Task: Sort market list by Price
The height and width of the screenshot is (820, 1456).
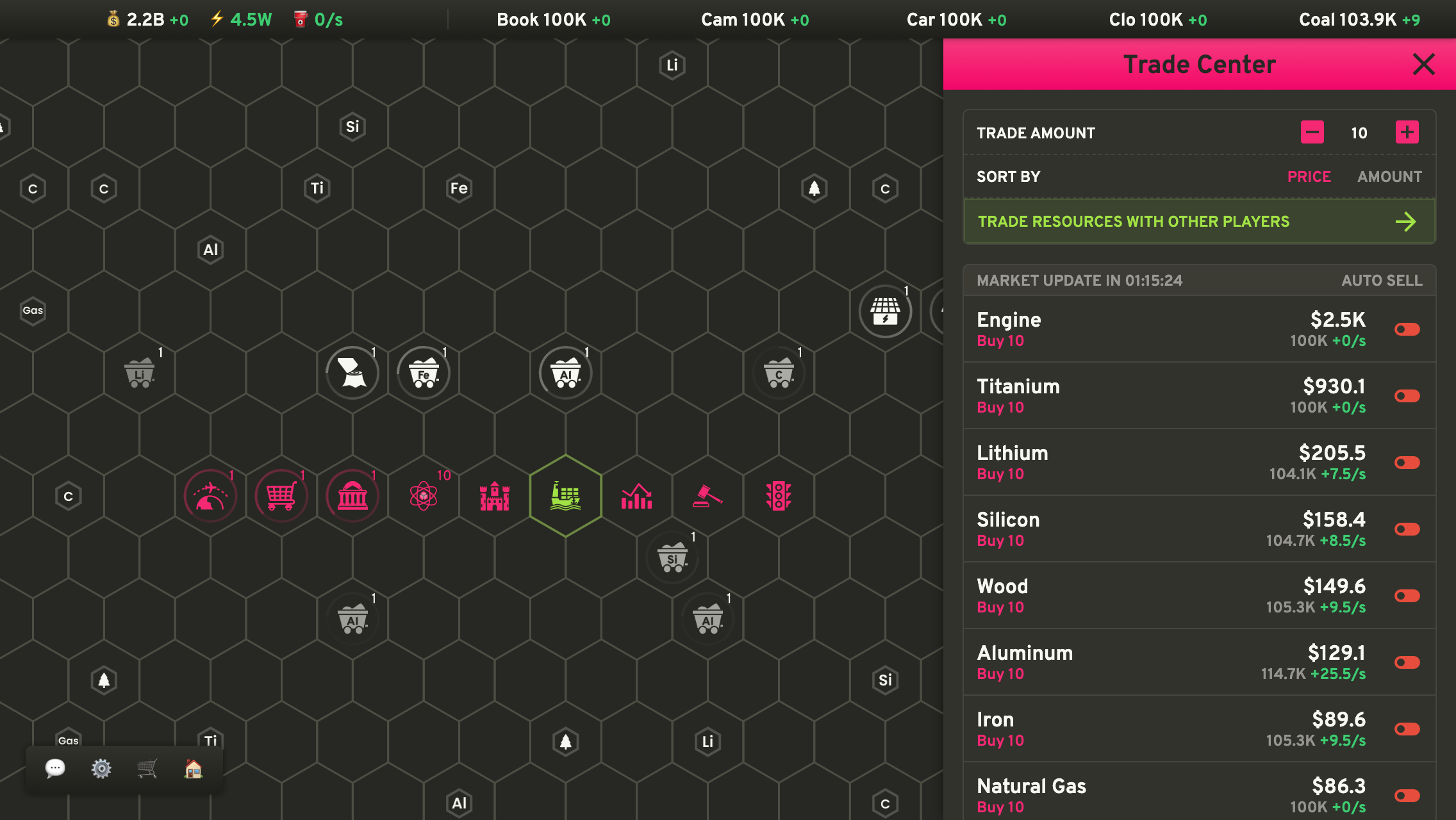Action: [x=1309, y=177]
